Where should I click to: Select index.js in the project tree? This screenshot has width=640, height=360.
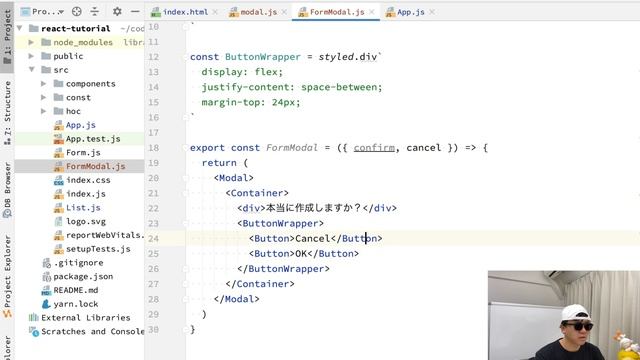[x=86, y=194]
